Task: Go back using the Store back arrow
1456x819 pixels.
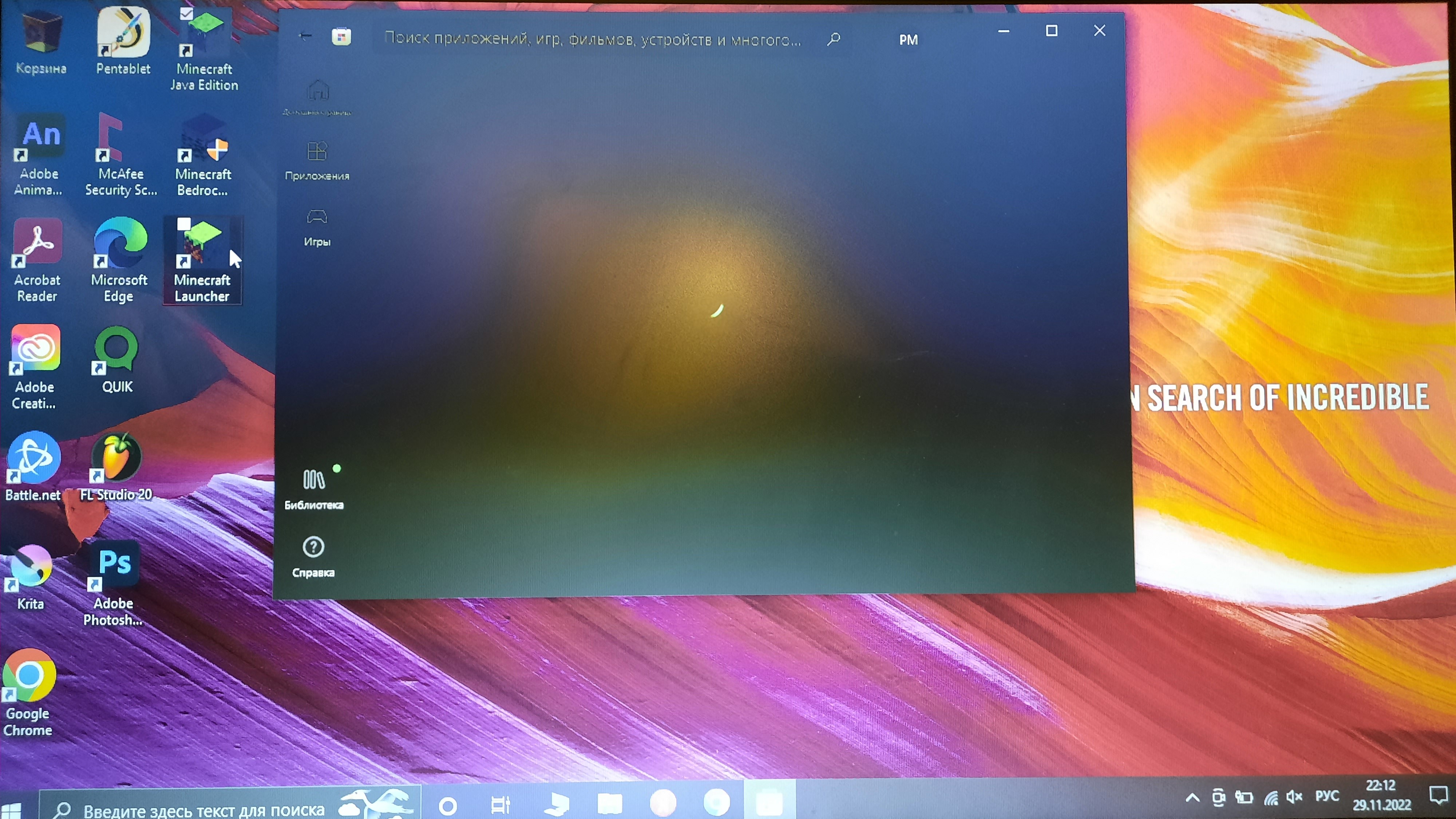Action: pos(305,37)
